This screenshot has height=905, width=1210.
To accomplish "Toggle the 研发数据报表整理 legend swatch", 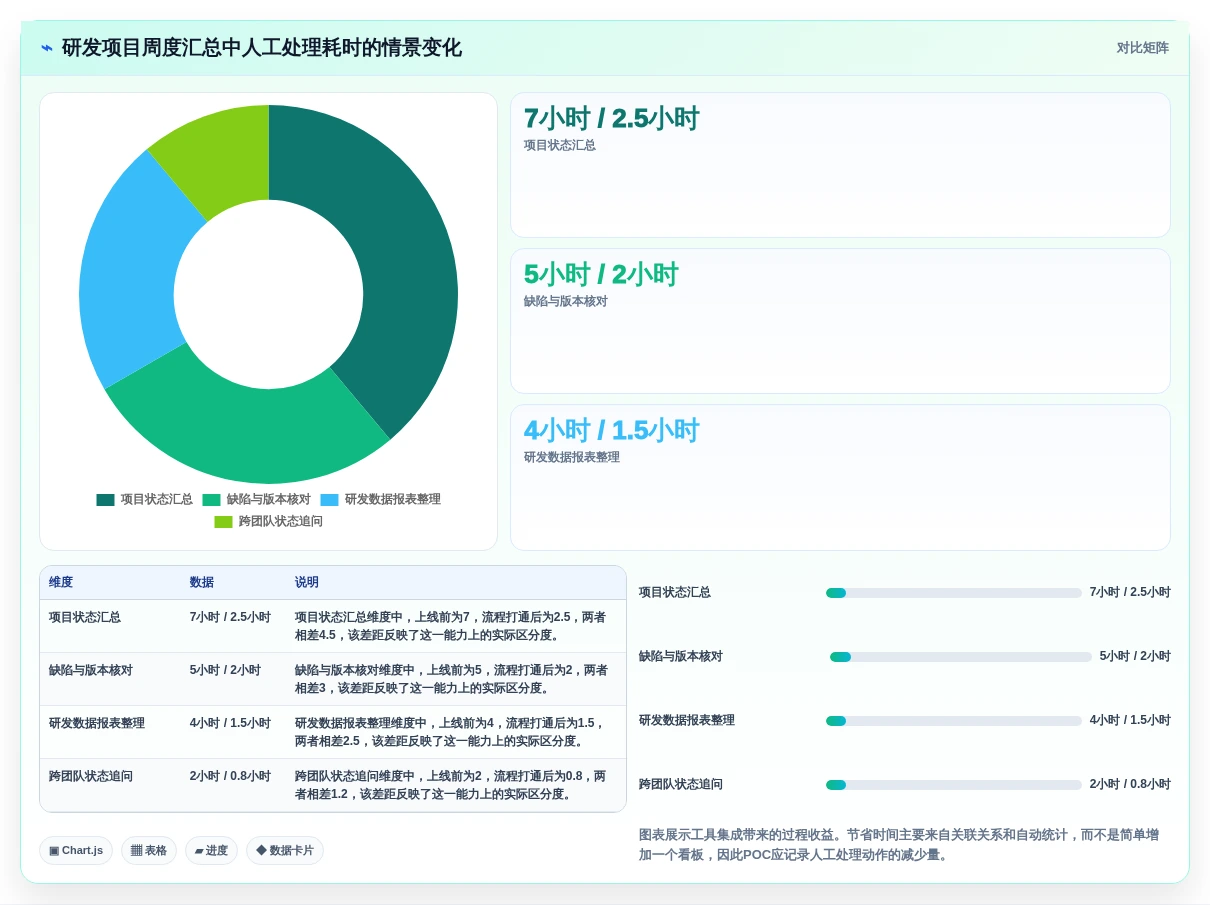I will pos(329,500).
